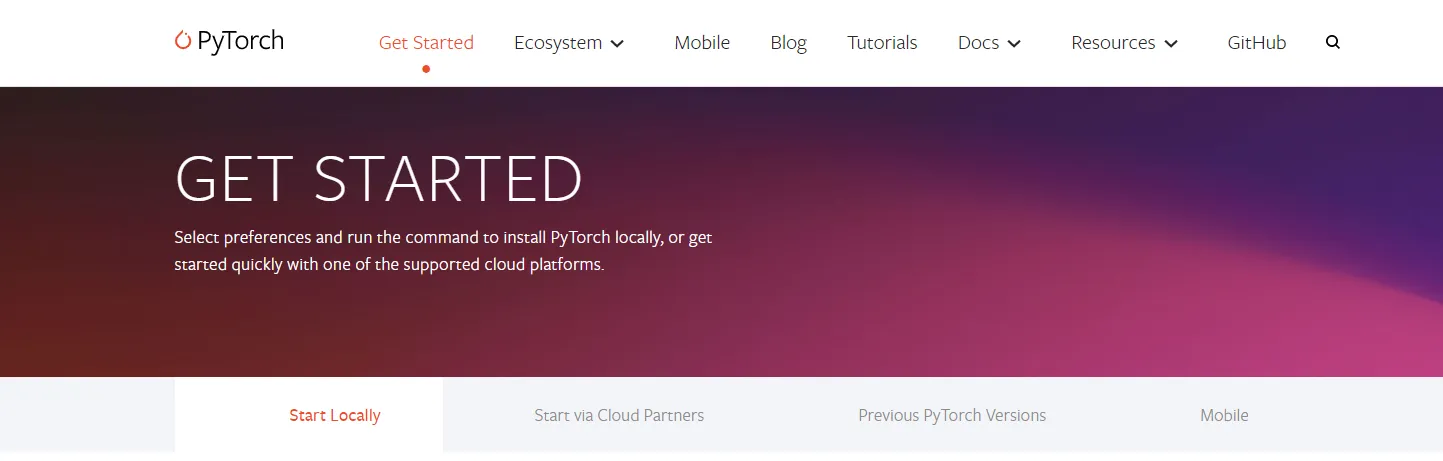
Task: Open the Get Started nav item
Action: click(x=426, y=43)
